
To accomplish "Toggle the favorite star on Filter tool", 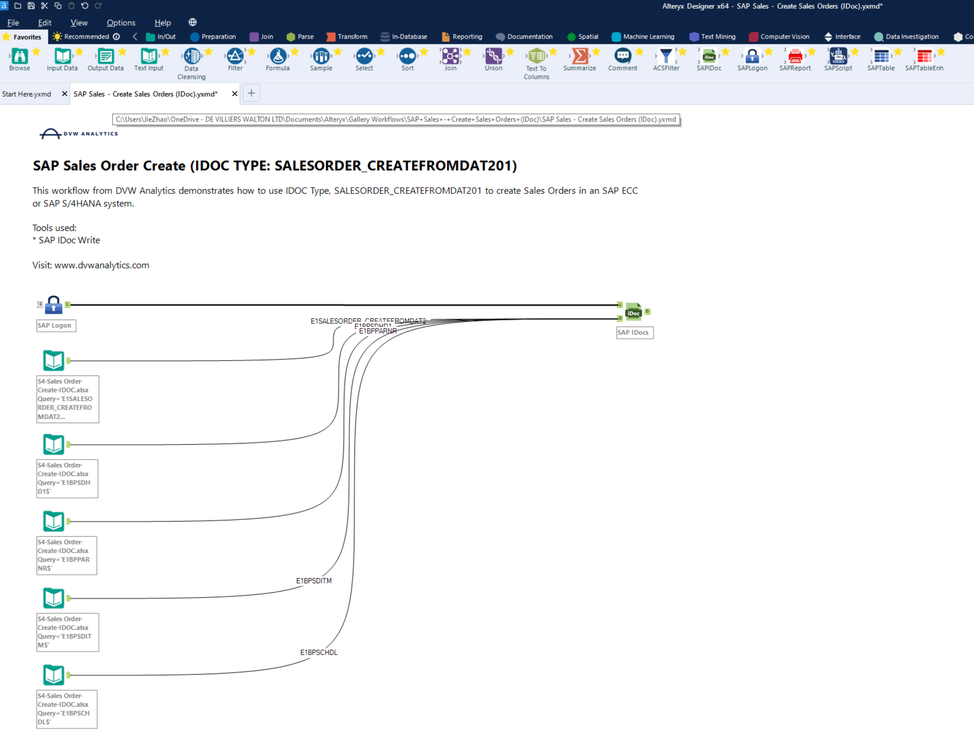I will (x=252, y=51).
